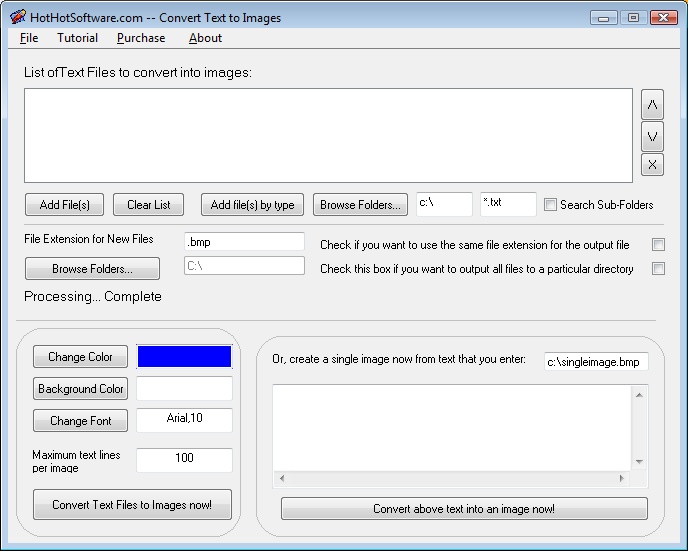Click the 'List ofText Files to convert' label

138,72
